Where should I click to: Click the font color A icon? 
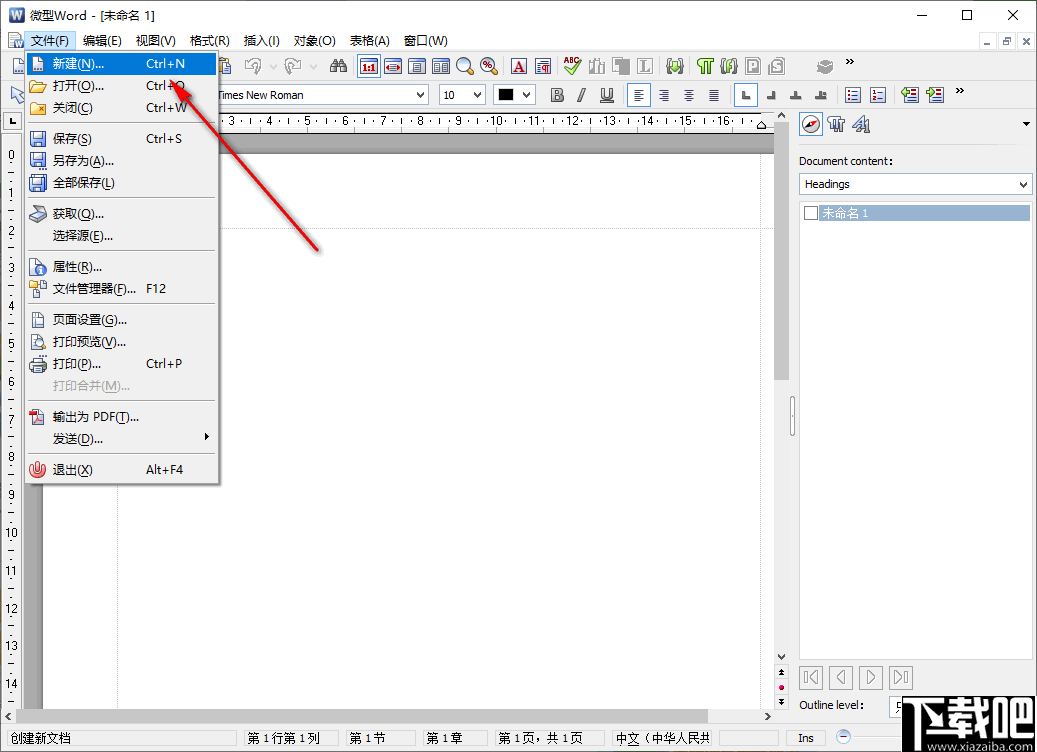tap(518, 66)
